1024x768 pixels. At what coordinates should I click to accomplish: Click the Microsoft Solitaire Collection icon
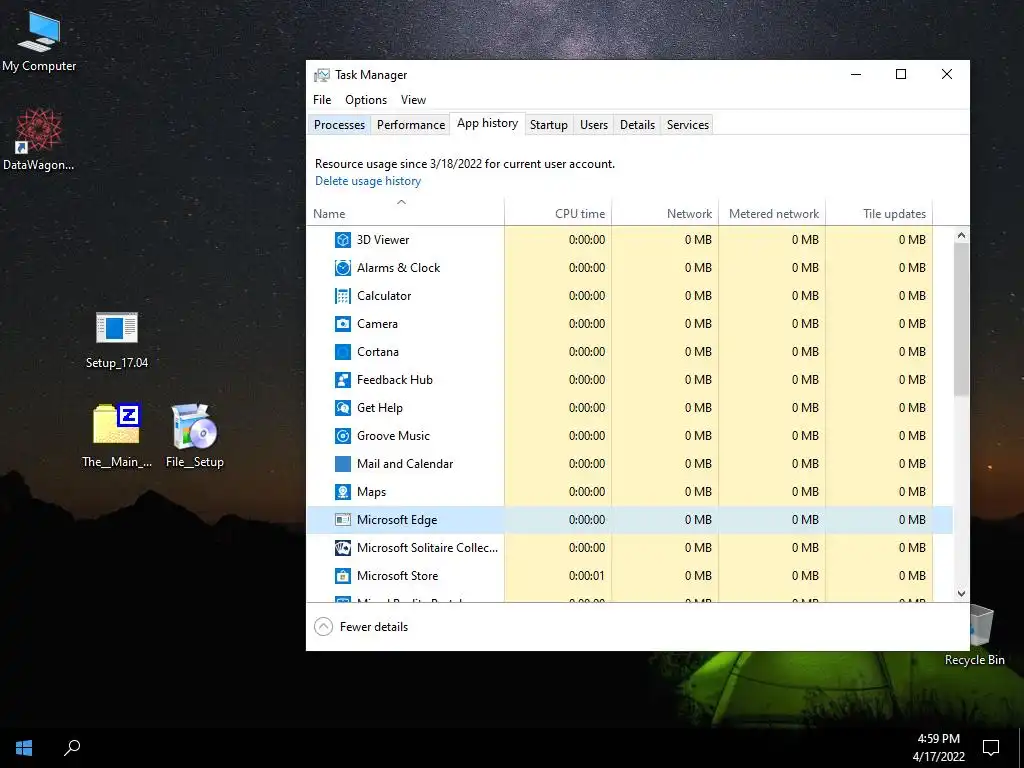coord(343,548)
